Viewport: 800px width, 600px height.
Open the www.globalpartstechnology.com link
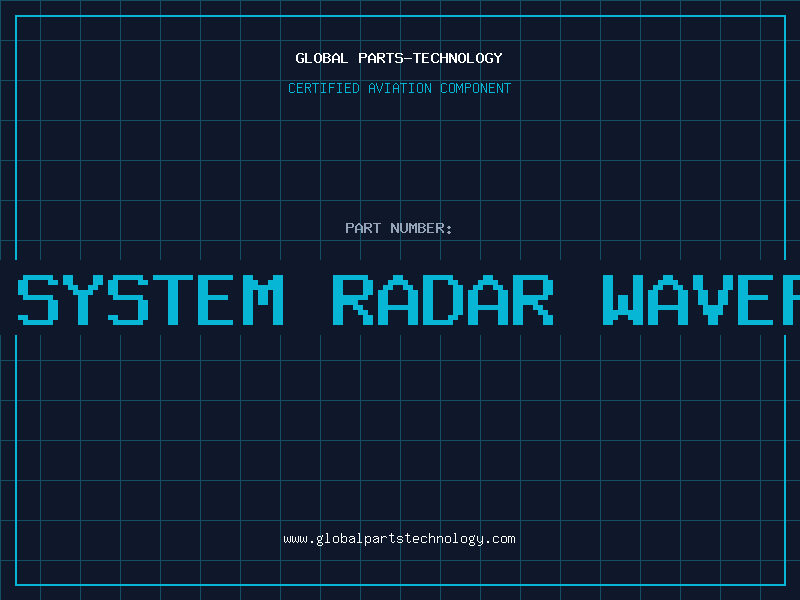pos(399,539)
